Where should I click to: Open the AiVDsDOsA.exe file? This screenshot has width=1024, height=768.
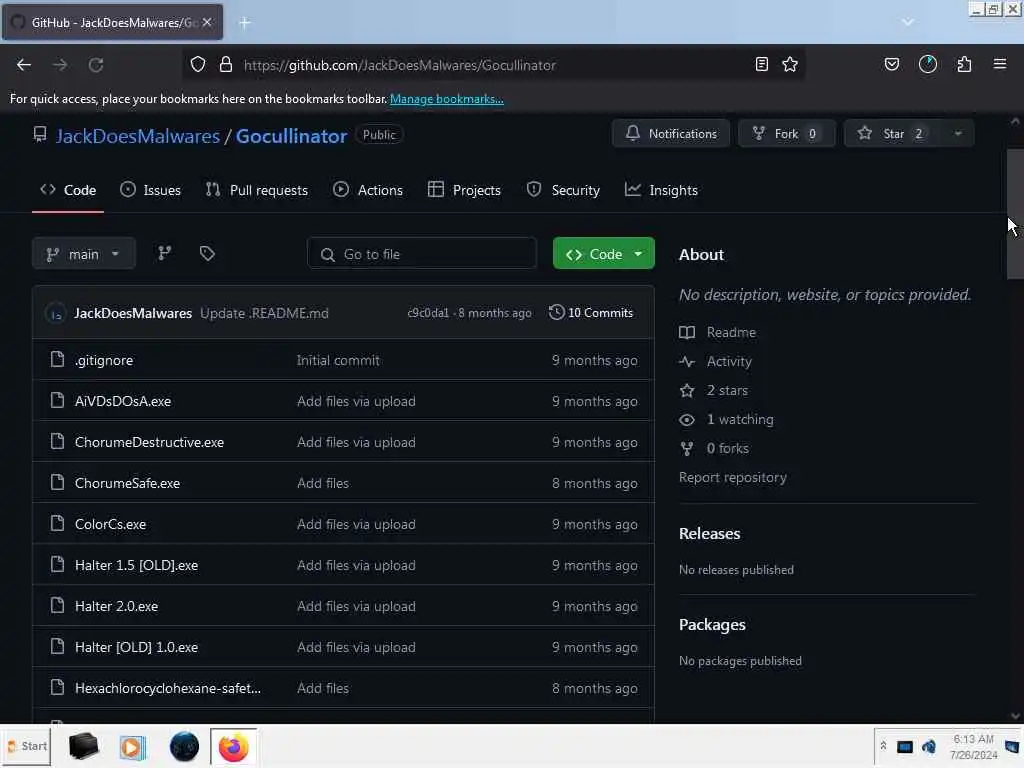[x=123, y=401]
